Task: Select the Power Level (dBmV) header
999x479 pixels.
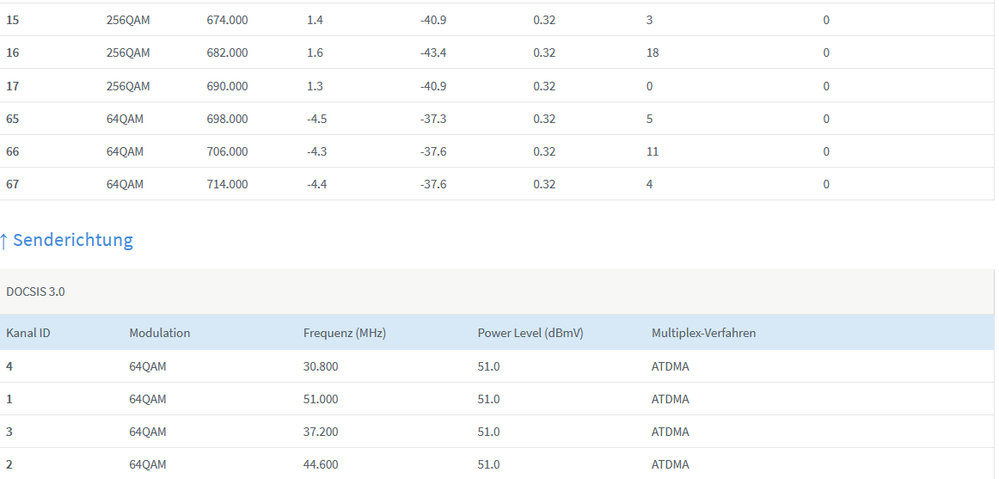Action: pyautogui.click(x=526, y=333)
